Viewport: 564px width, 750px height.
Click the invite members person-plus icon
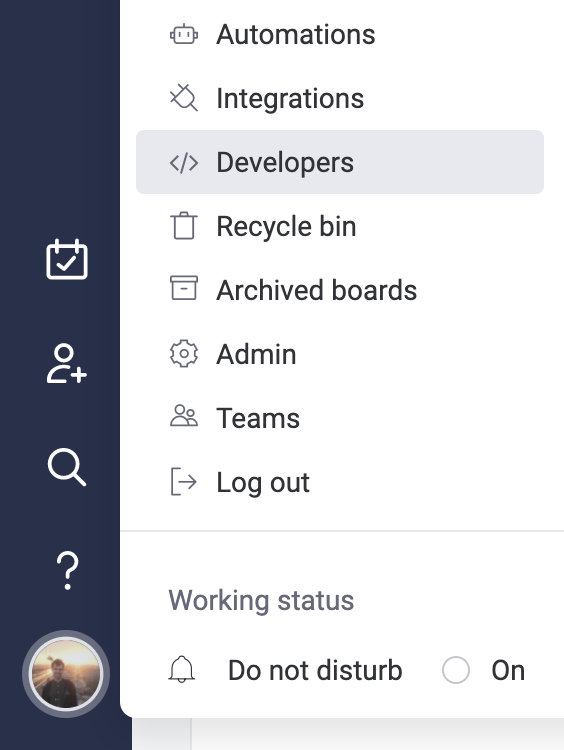66,364
